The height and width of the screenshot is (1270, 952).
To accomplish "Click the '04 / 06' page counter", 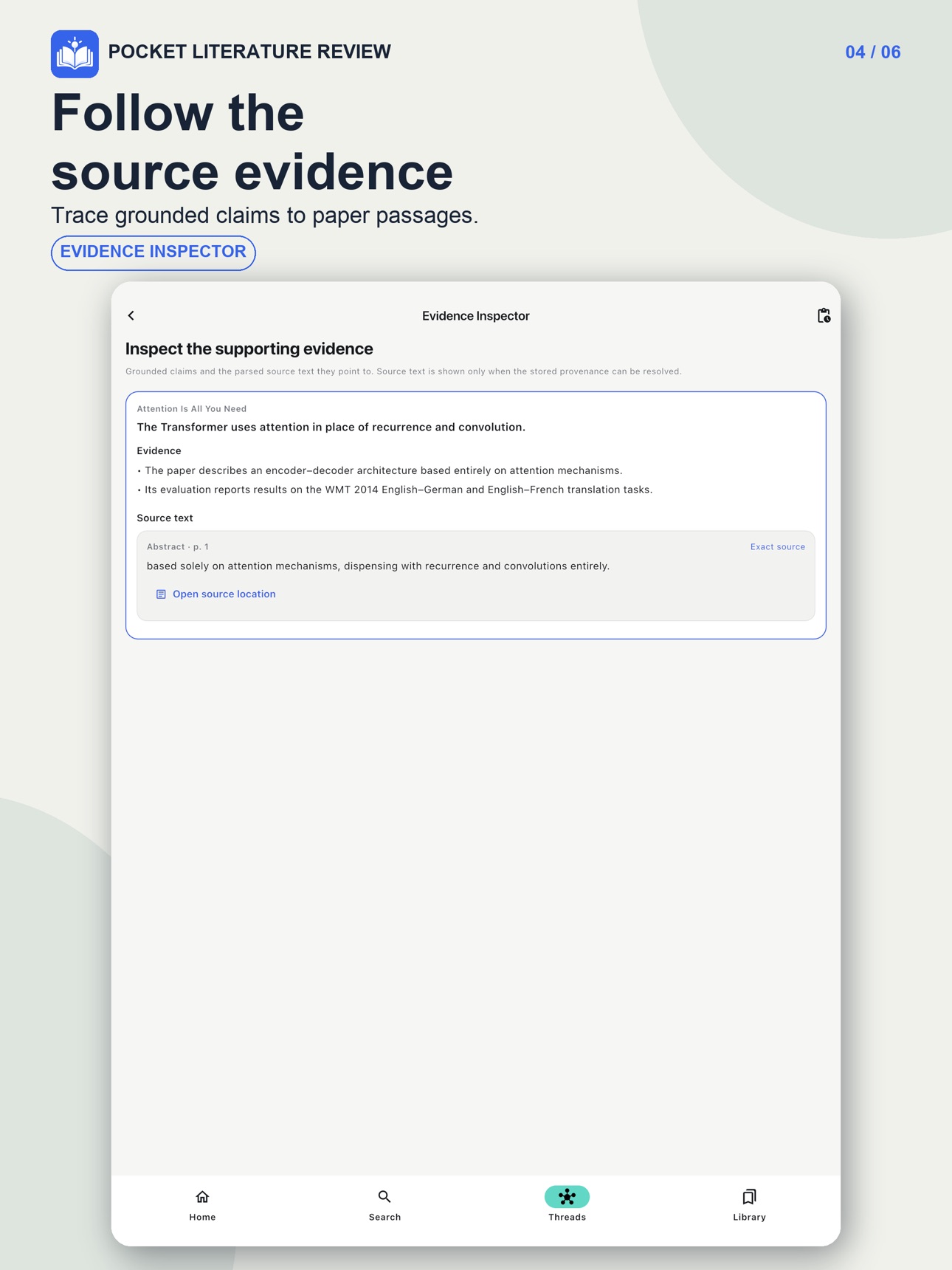I will 873,52.
